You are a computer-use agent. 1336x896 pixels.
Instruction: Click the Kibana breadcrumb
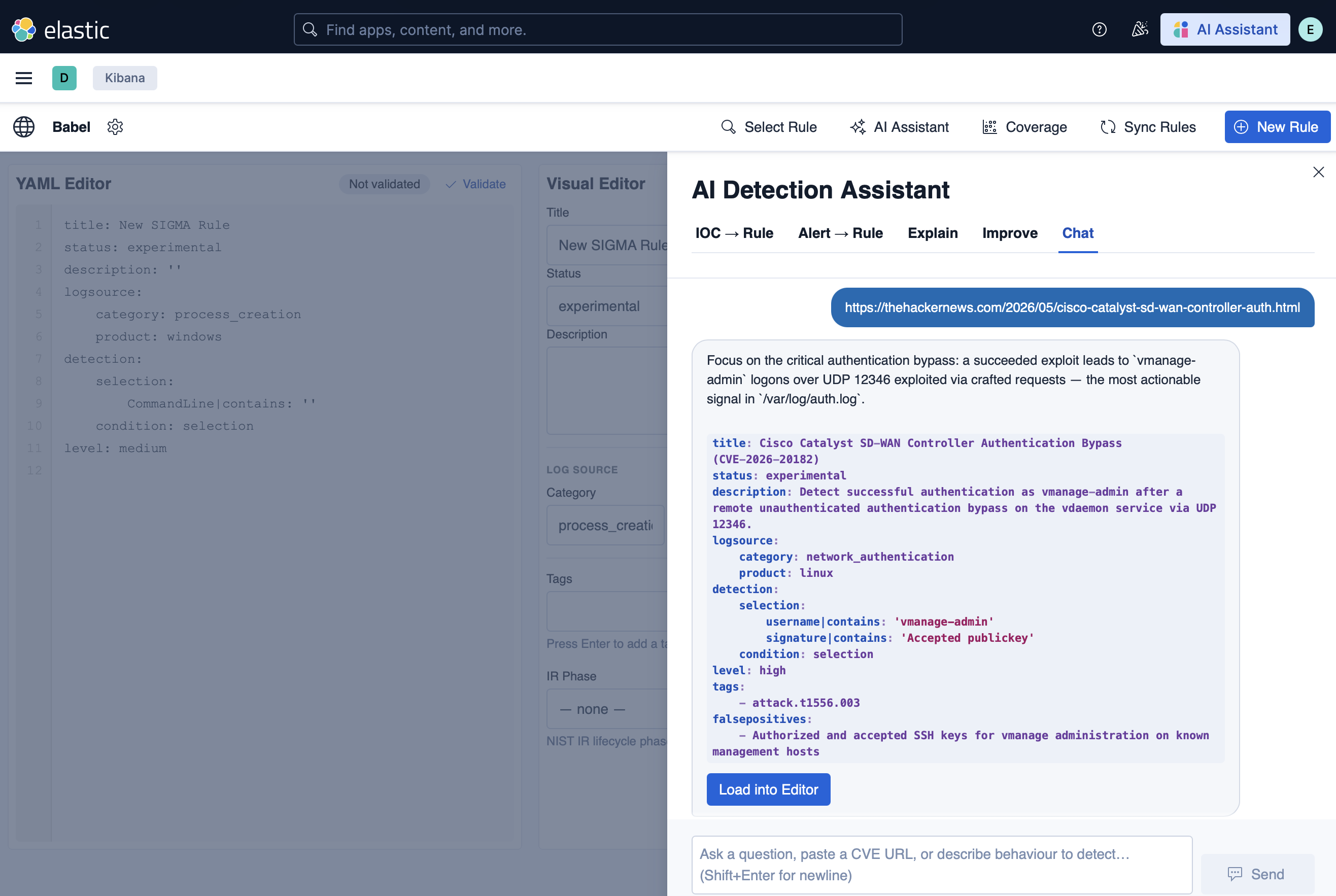point(125,78)
